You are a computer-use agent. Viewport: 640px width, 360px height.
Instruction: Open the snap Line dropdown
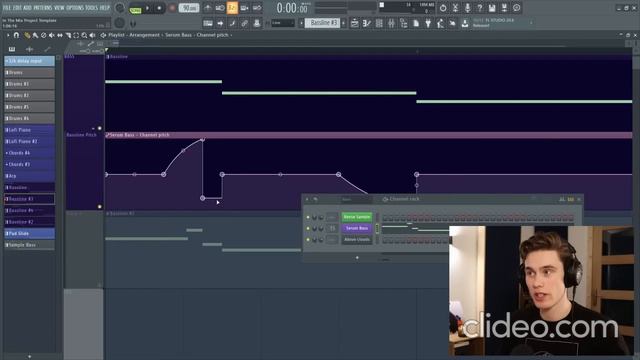(282, 23)
